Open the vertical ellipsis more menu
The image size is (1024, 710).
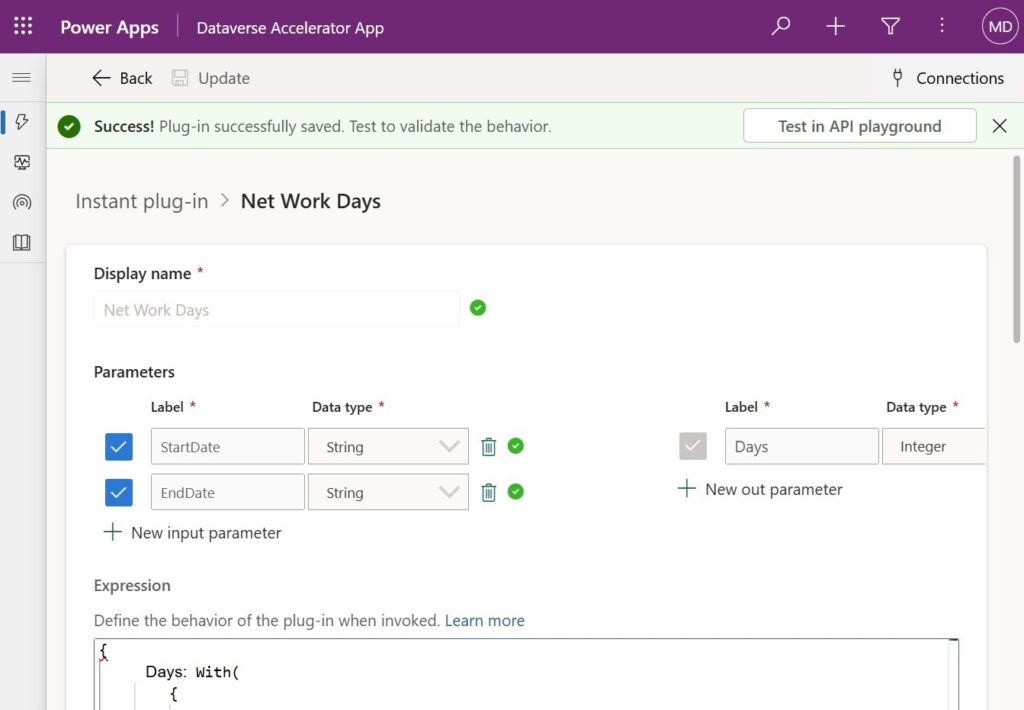coord(942,25)
